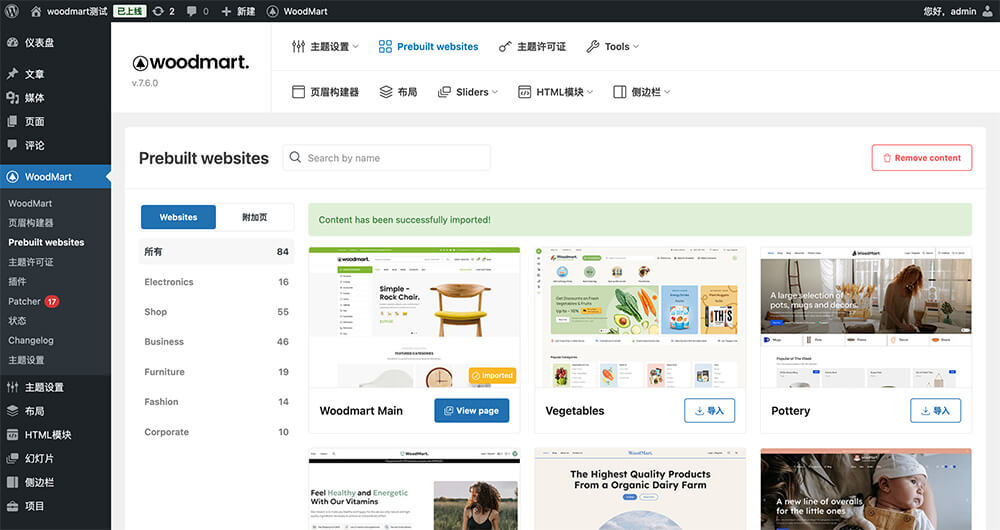Open the admin user profile menu
The width and height of the screenshot is (1000, 530).
pyautogui.click(x=958, y=11)
